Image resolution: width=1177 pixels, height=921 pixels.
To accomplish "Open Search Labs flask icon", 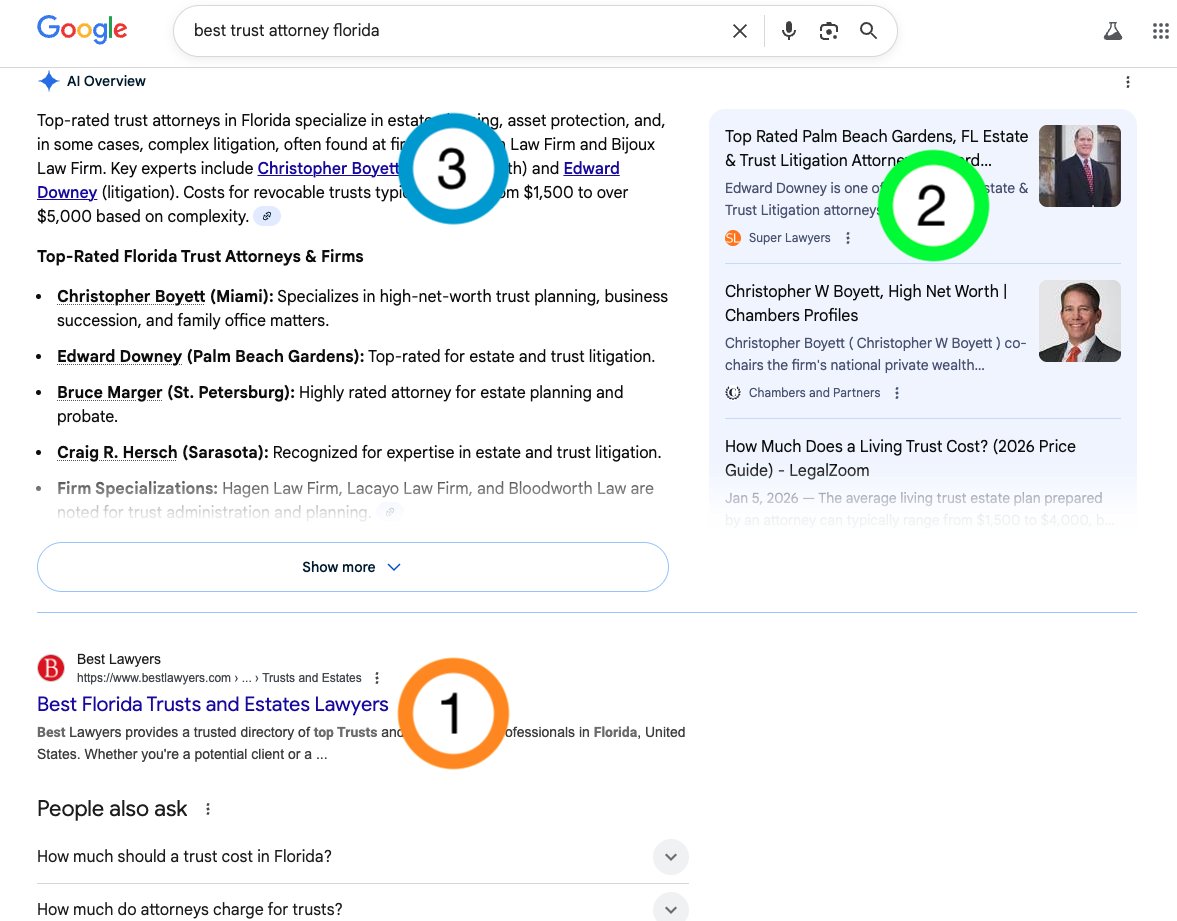I will (x=1112, y=31).
